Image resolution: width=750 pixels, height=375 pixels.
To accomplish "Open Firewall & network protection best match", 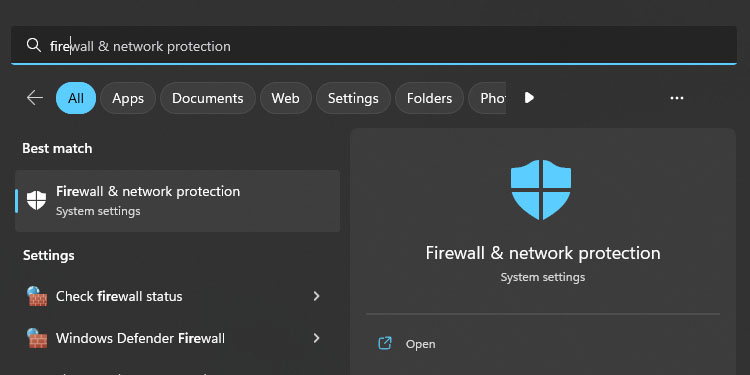I will click(177, 201).
